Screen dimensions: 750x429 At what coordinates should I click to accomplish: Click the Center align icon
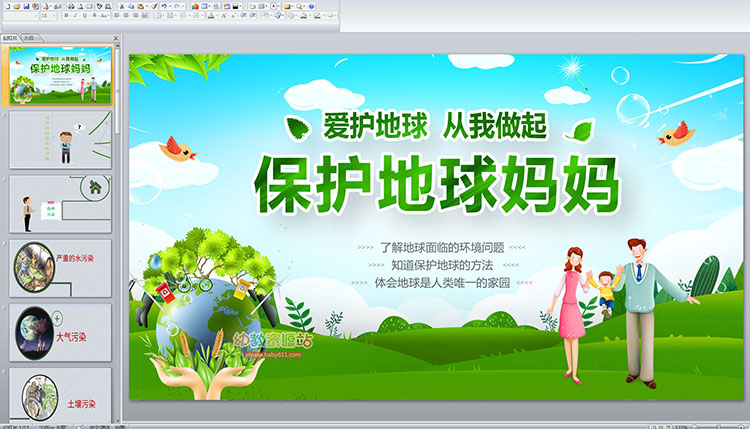[126, 15]
